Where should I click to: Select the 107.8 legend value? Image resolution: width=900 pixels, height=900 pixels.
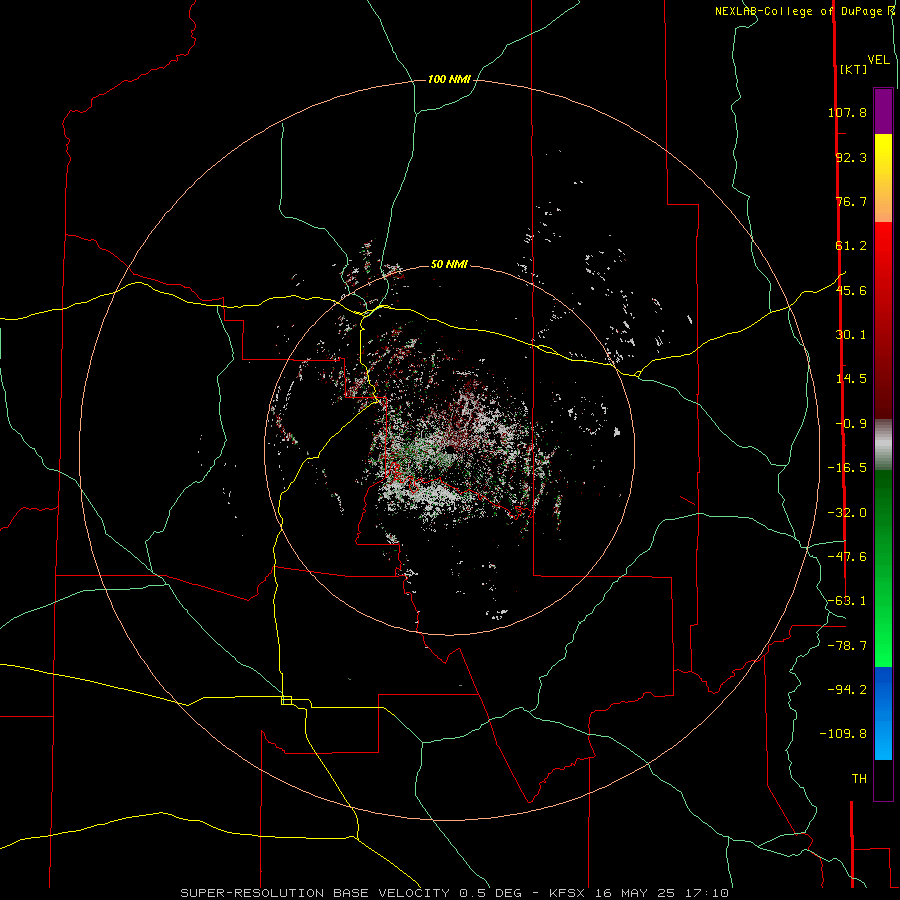tap(847, 112)
